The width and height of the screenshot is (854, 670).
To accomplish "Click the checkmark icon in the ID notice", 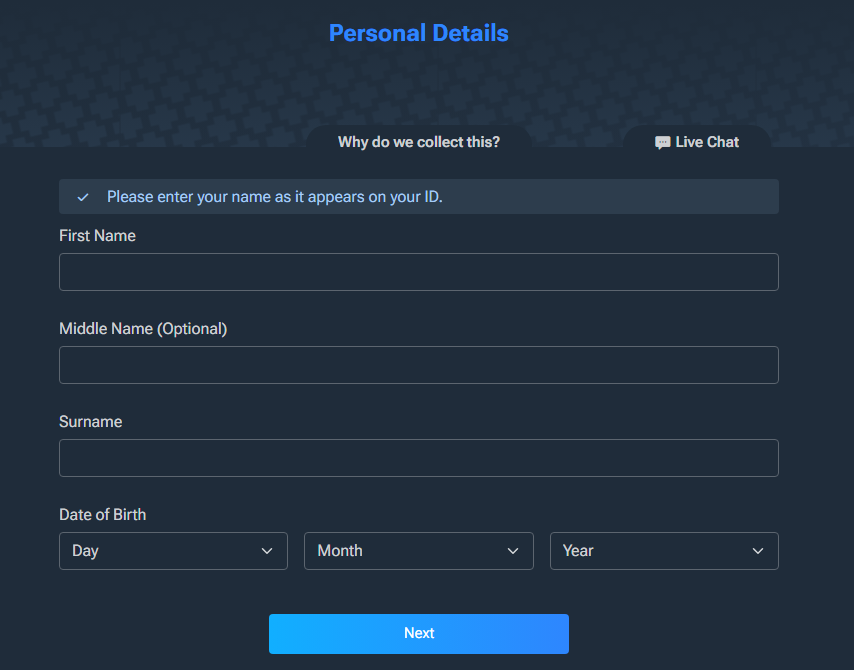I will click(x=83, y=197).
